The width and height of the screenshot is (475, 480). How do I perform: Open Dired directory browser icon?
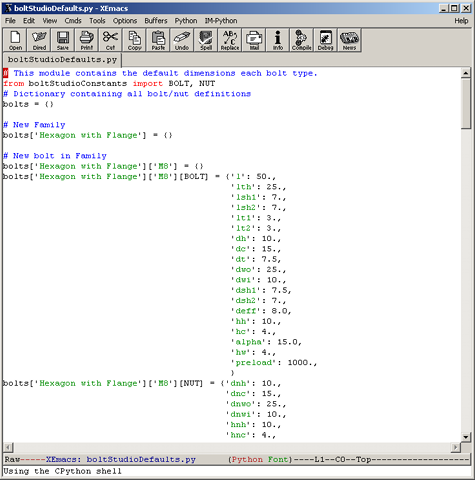click(39, 40)
